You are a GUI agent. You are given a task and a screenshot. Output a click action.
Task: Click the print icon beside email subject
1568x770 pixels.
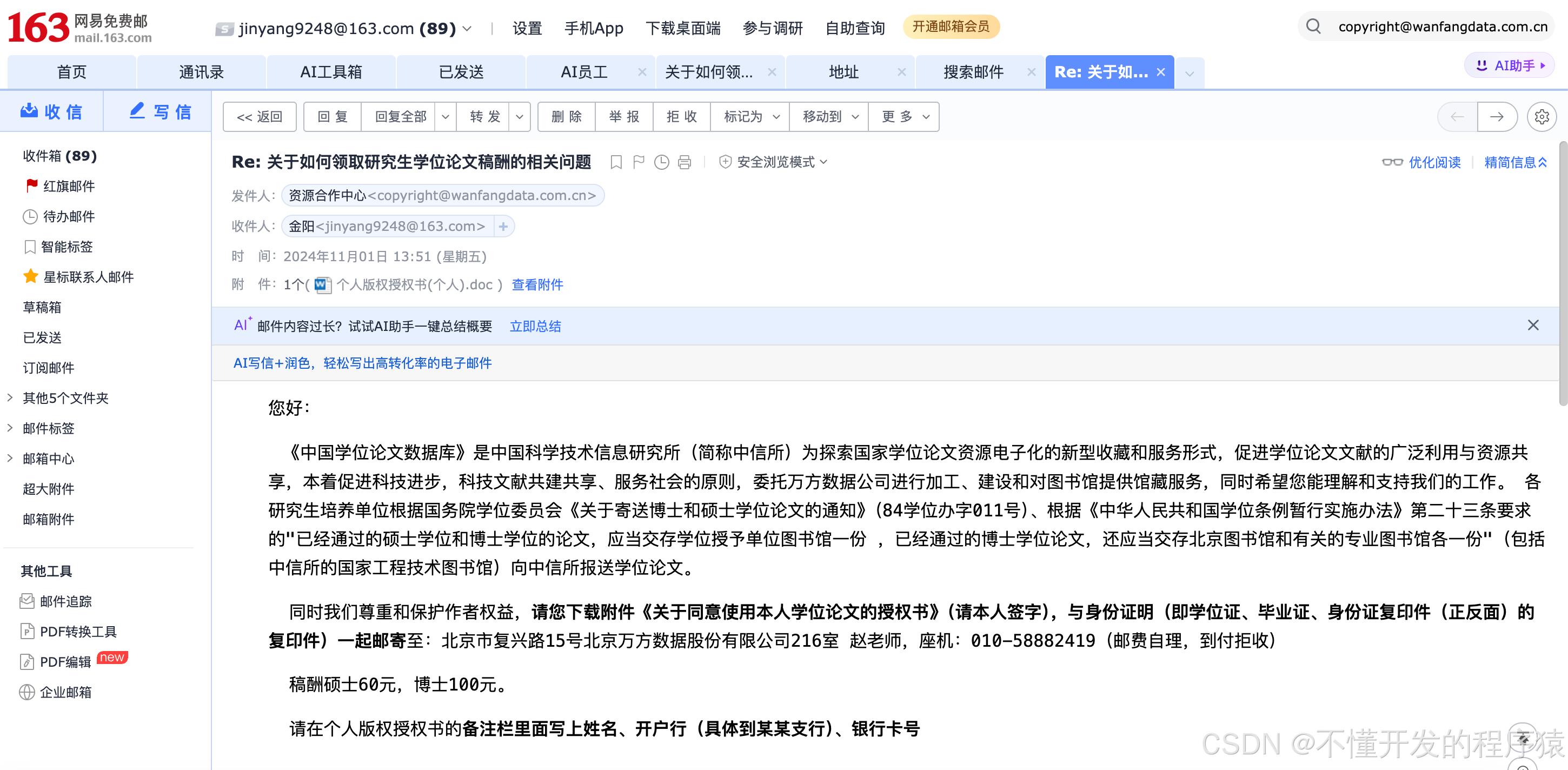684,162
